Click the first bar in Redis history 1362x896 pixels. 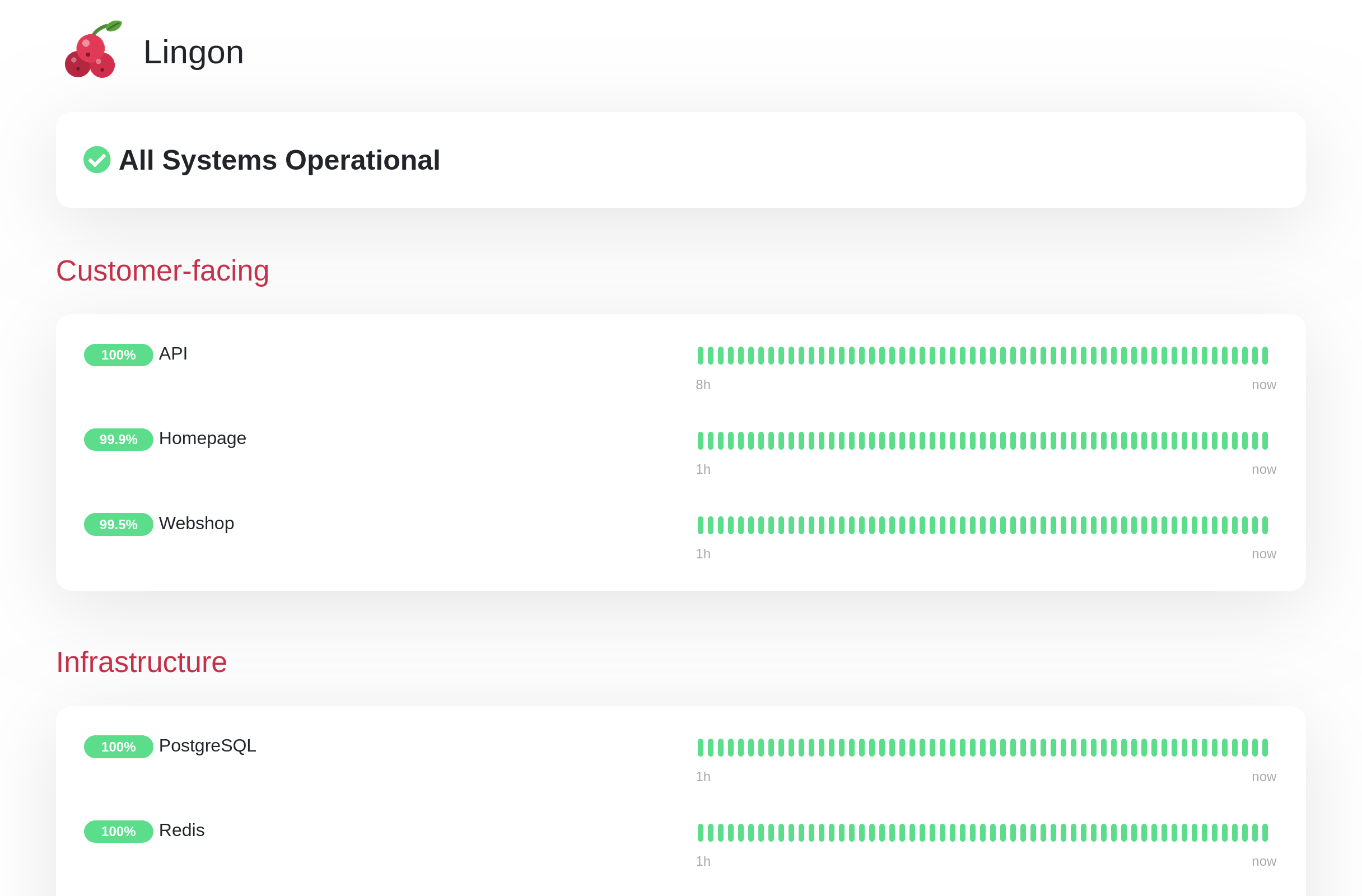coord(701,833)
